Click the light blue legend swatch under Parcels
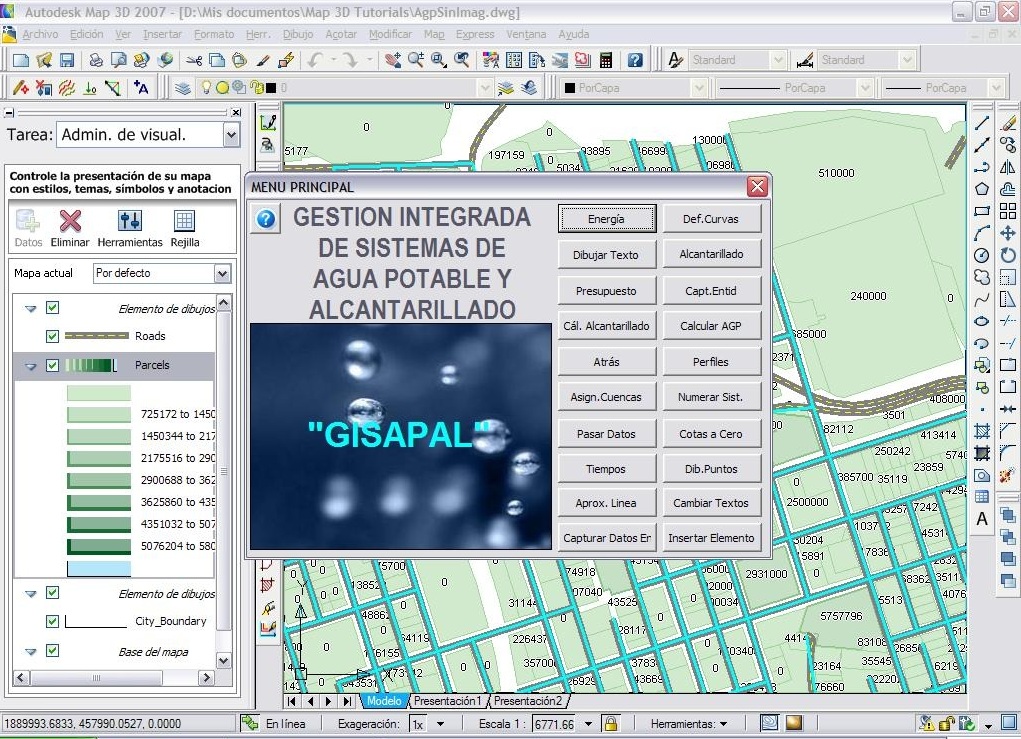The image size is (1021, 739). tap(98, 569)
